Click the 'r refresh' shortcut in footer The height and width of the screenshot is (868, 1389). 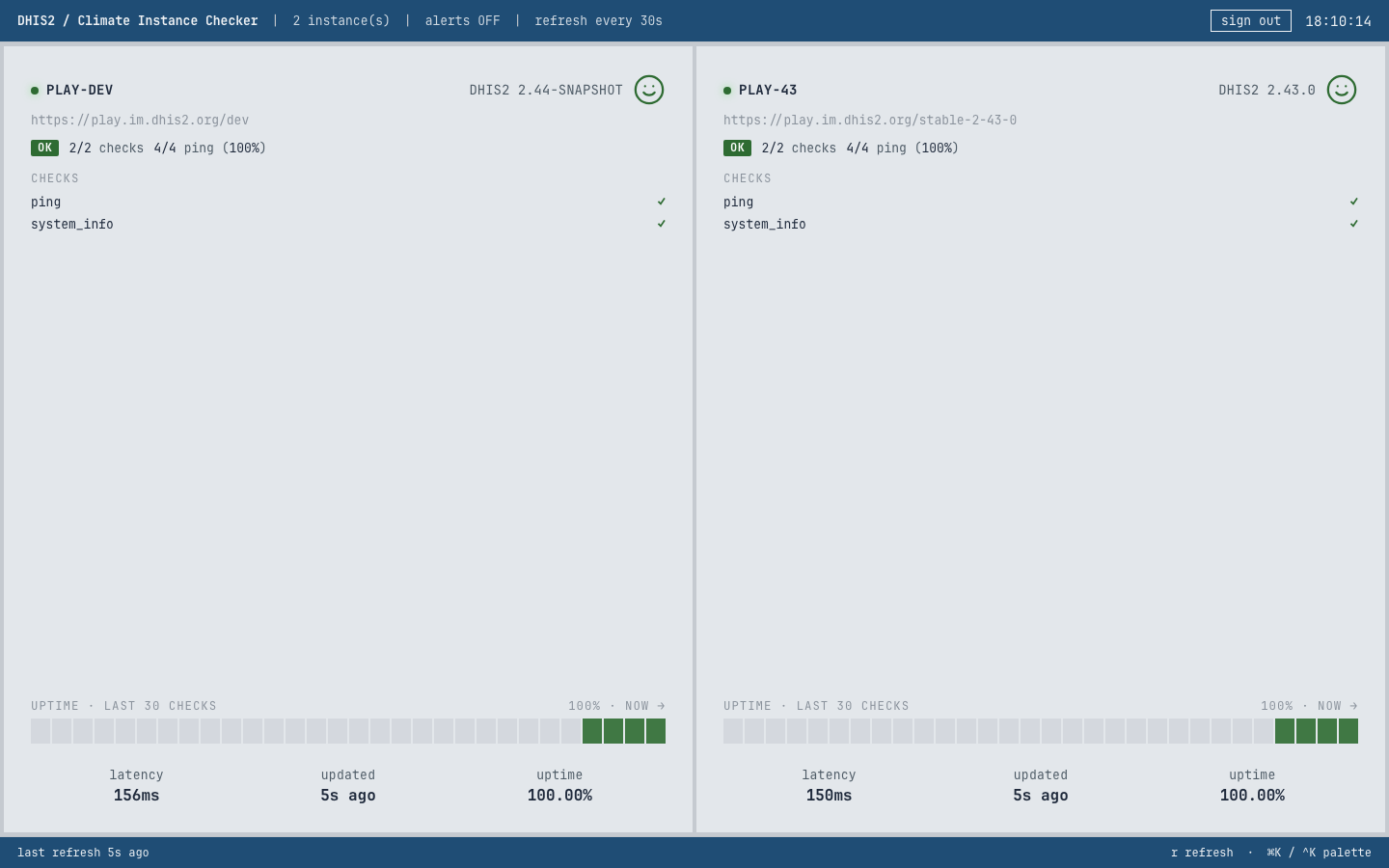[1202, 853]
